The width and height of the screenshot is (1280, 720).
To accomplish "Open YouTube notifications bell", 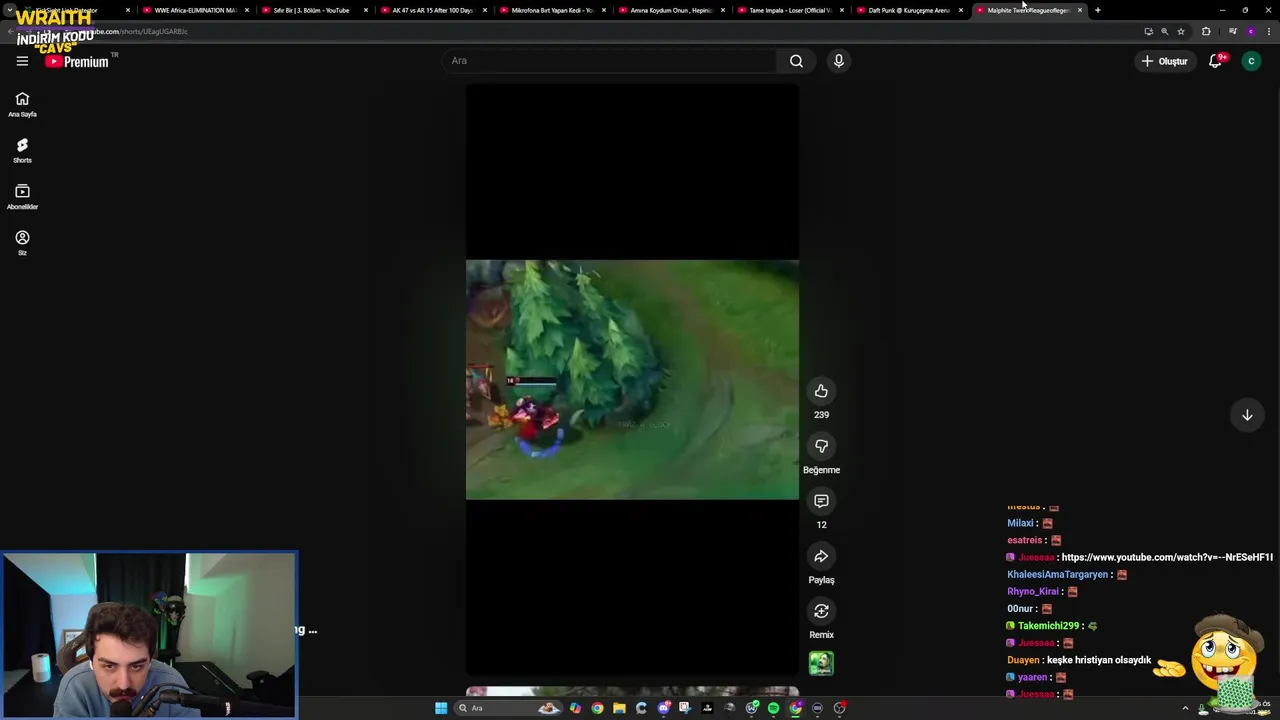I will coord(1216,61).
